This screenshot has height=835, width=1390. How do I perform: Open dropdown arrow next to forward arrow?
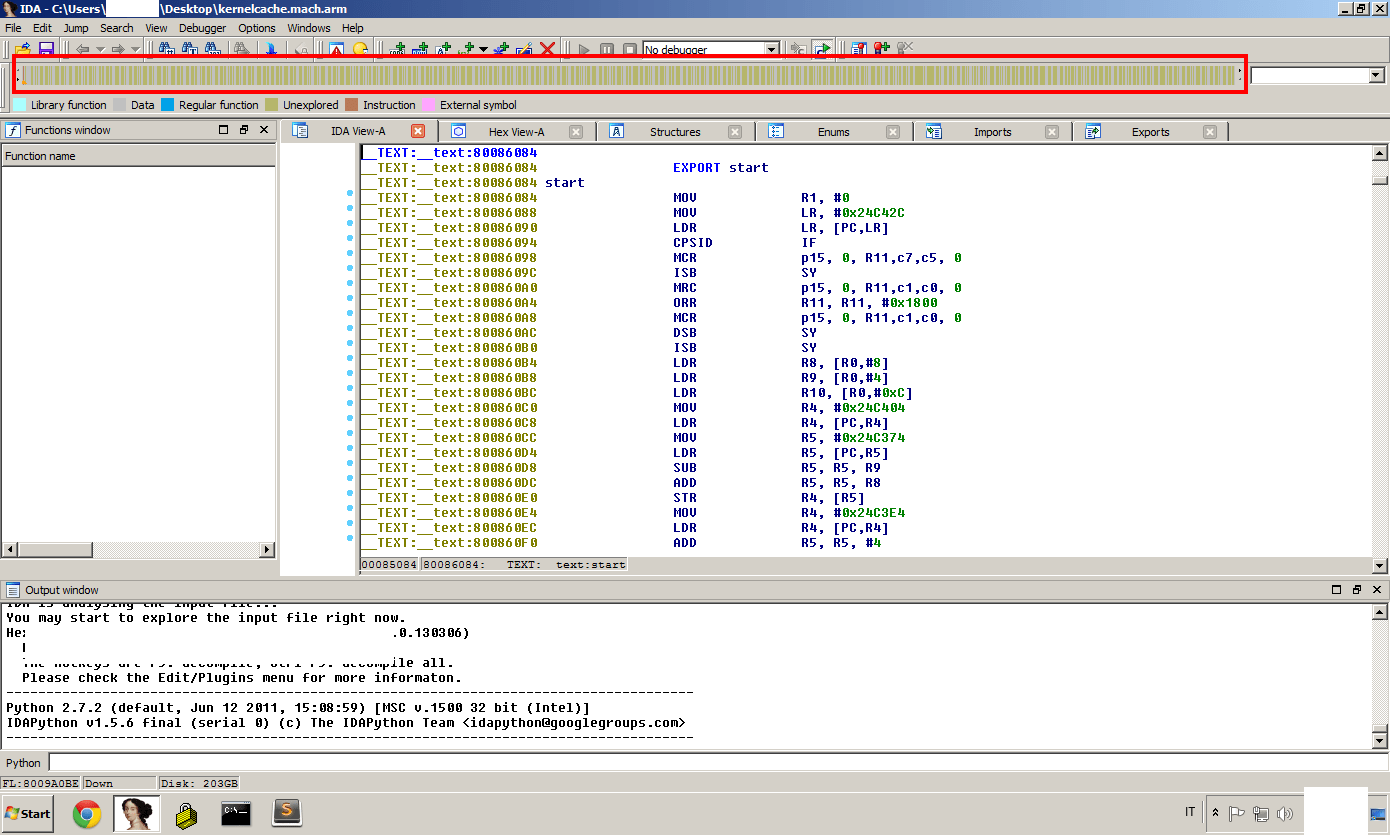tap(135, 49)
